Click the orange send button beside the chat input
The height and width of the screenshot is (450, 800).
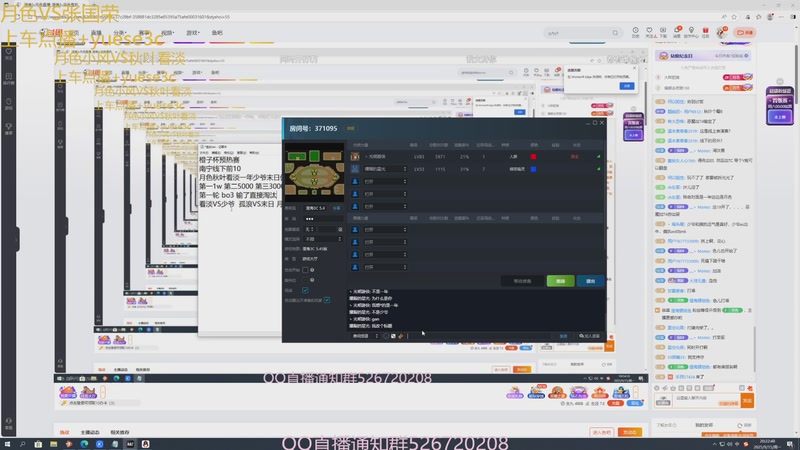click(747, 401)
